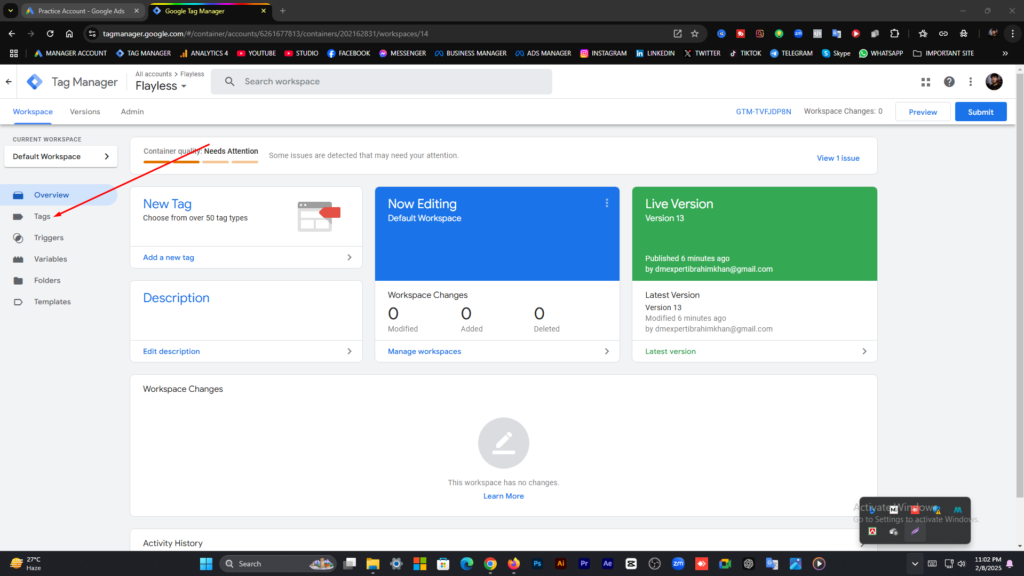This screenshot has width=1024, height=576.
Task: Open File Explorer from the taskbar
Action: point(373,564)
